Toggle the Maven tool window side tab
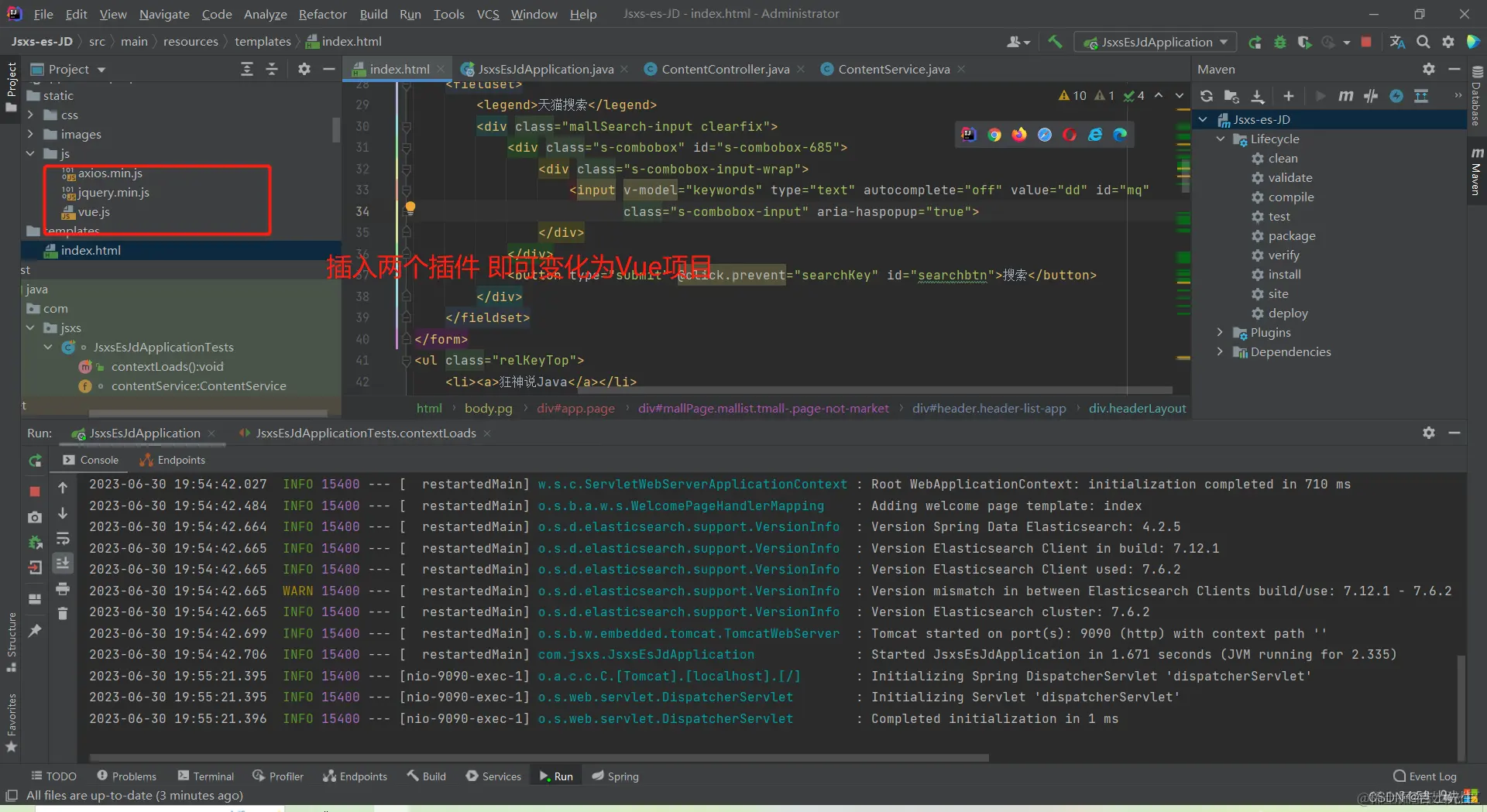 pos(1477,171)
